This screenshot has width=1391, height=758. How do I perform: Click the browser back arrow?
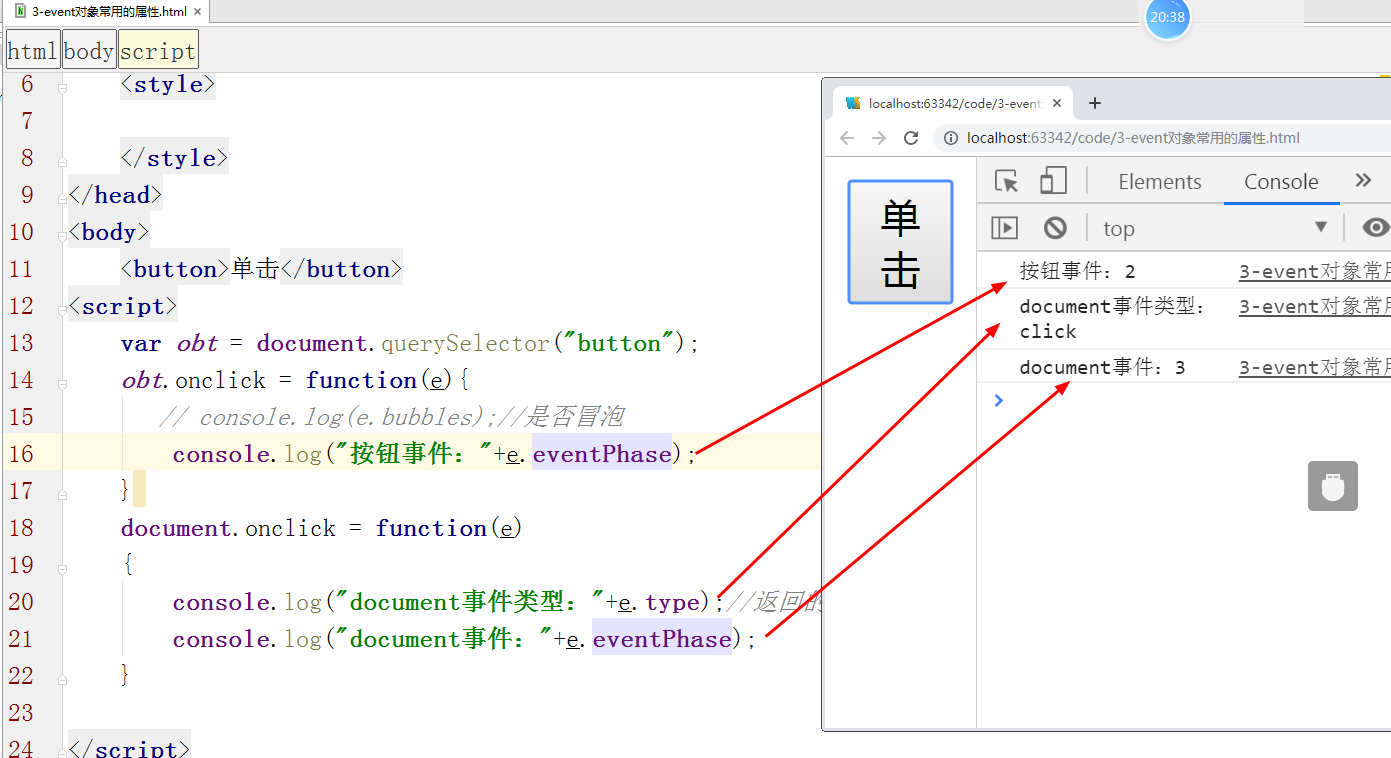tap(847, 138)
